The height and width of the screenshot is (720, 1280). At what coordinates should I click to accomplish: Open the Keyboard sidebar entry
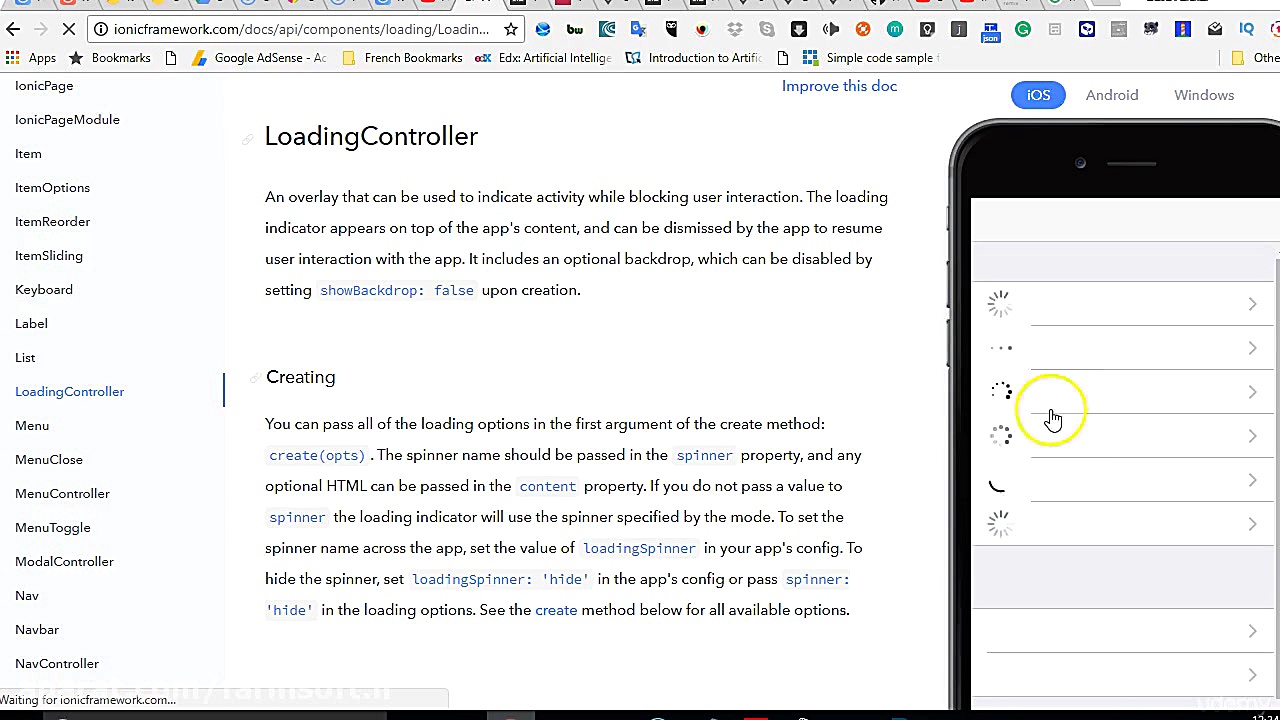[x=44, y=290]
